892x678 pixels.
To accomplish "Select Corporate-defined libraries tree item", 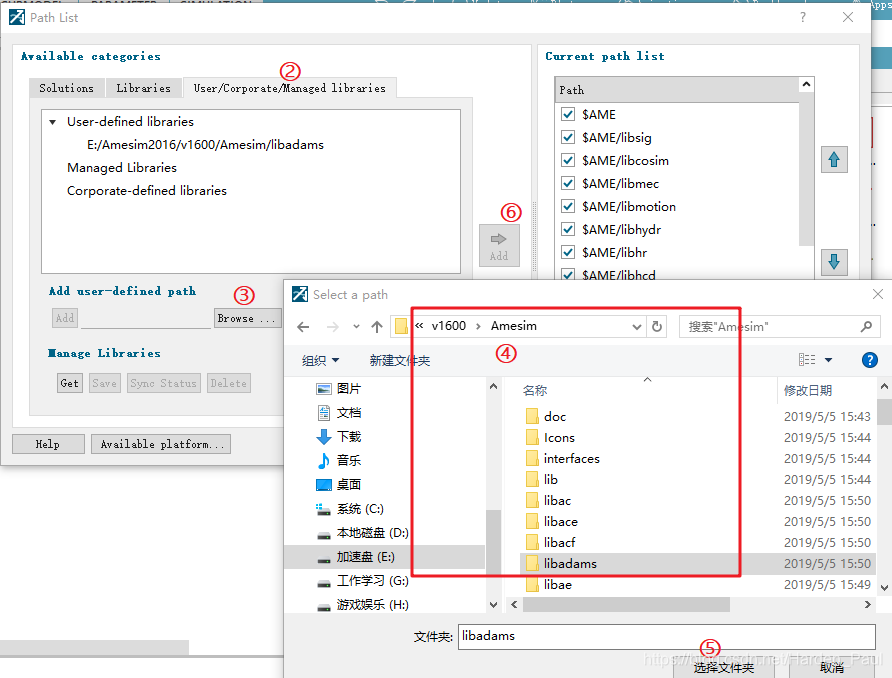I will click(147, 191).
